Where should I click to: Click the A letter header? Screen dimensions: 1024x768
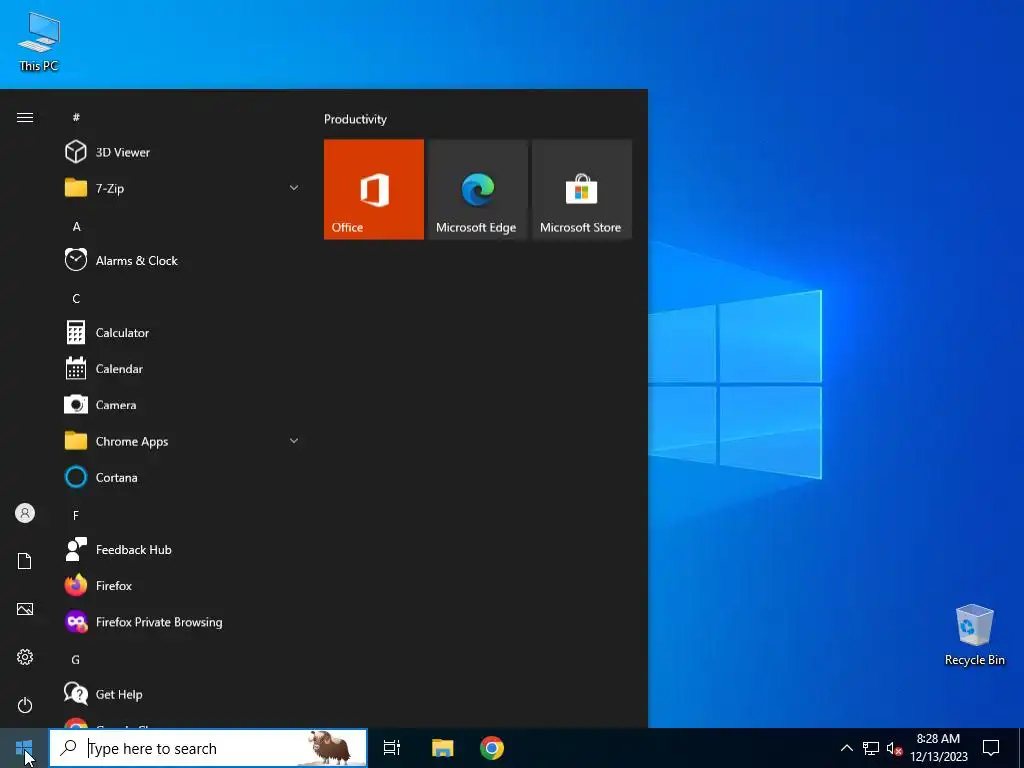[x=76, y=227]
